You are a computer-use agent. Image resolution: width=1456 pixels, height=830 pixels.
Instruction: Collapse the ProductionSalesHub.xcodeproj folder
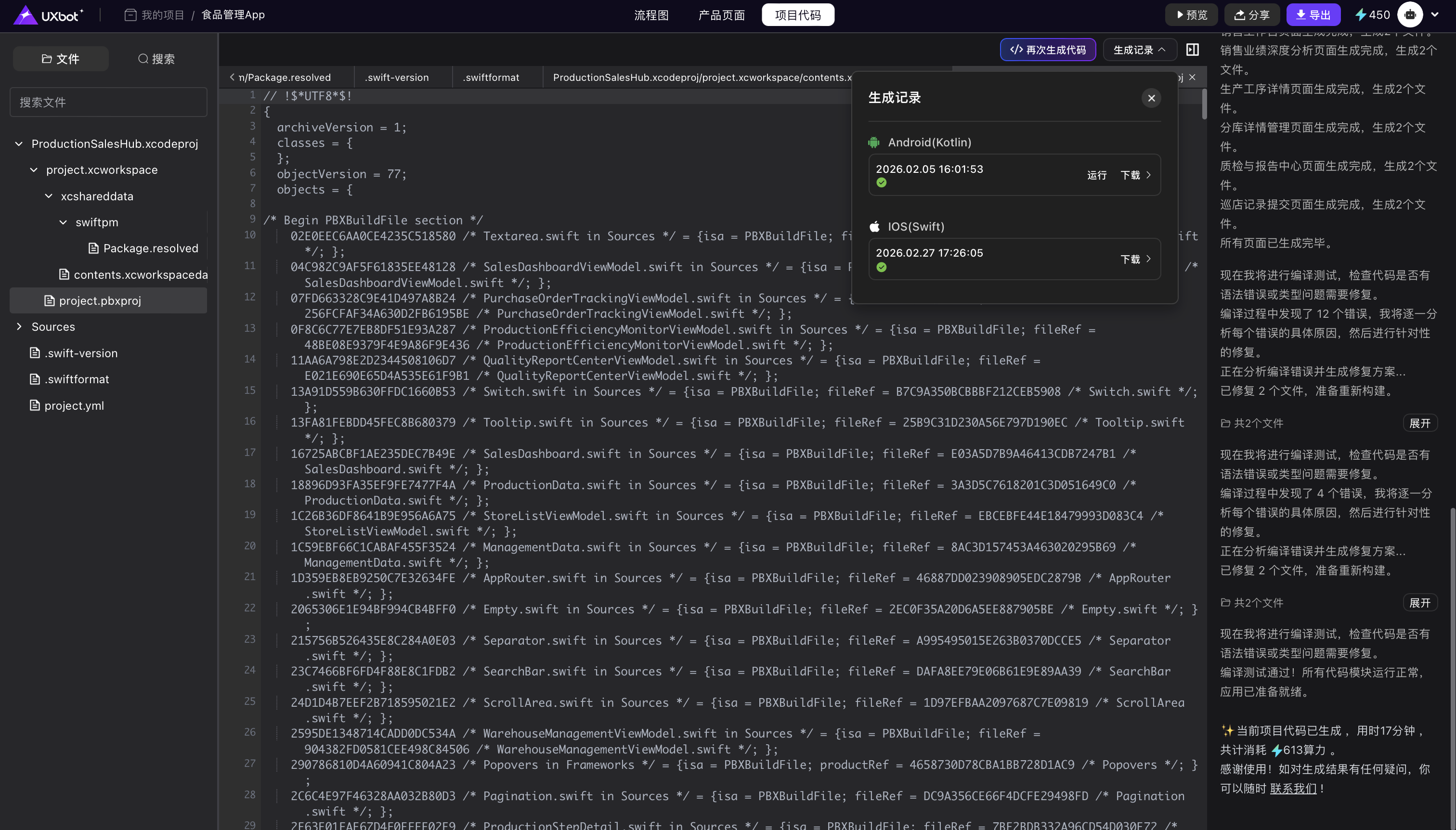19,143
